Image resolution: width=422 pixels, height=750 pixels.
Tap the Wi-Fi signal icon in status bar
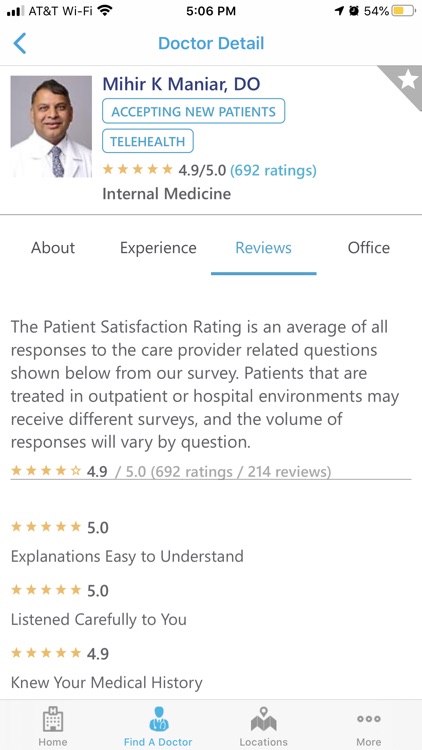coord(104,11)
